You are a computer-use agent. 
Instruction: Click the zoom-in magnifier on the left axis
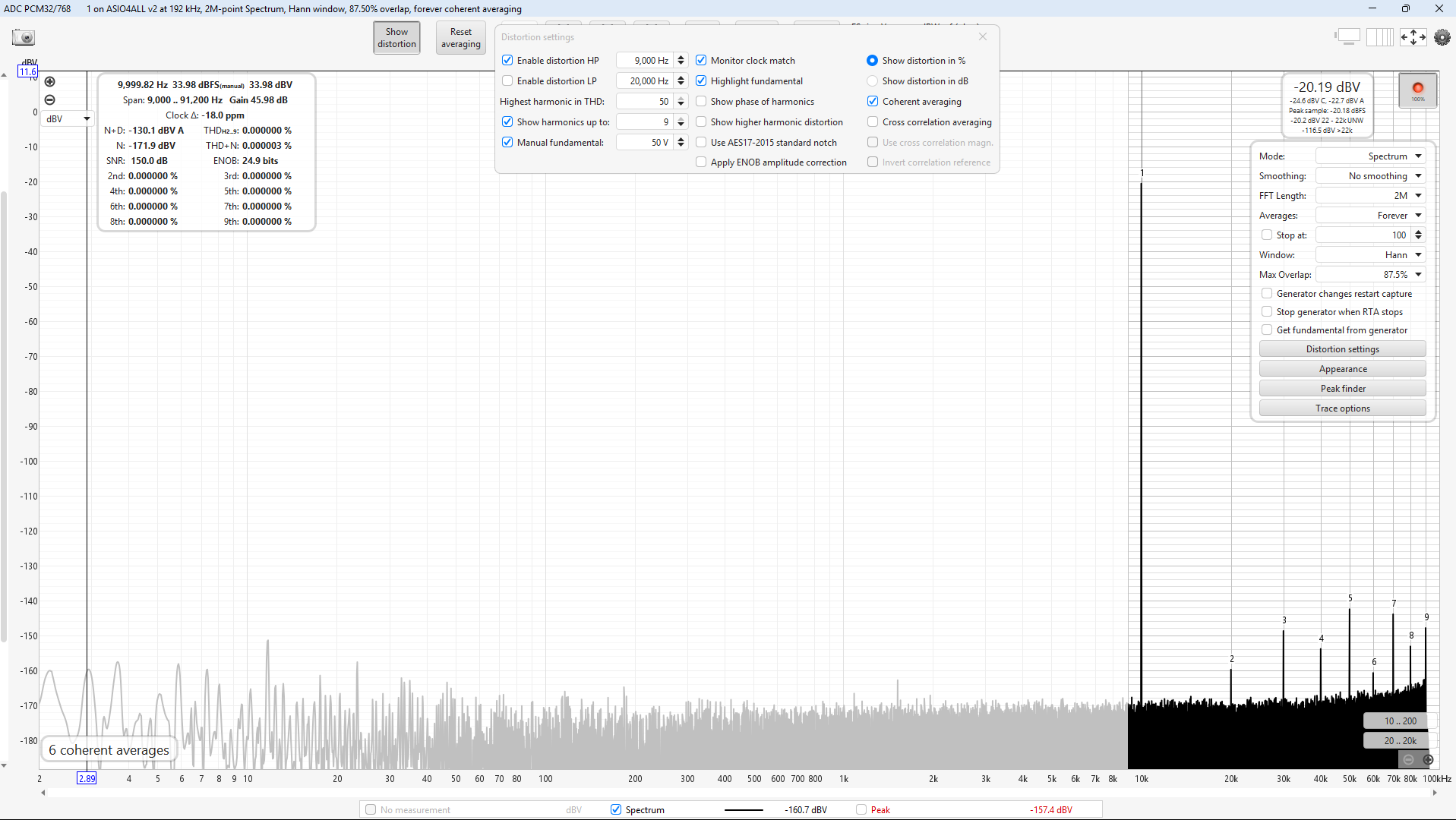[x=49, y=81]
